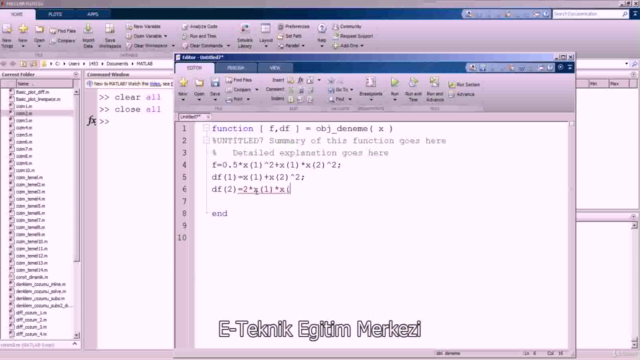Click the Command Window prompt line

pos(135,122)
